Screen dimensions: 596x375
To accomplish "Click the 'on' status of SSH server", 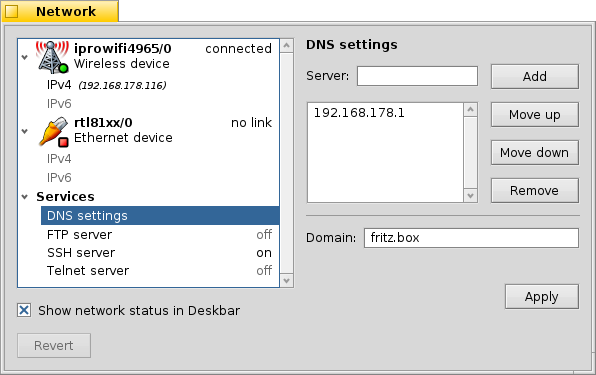I will point(264,253).
